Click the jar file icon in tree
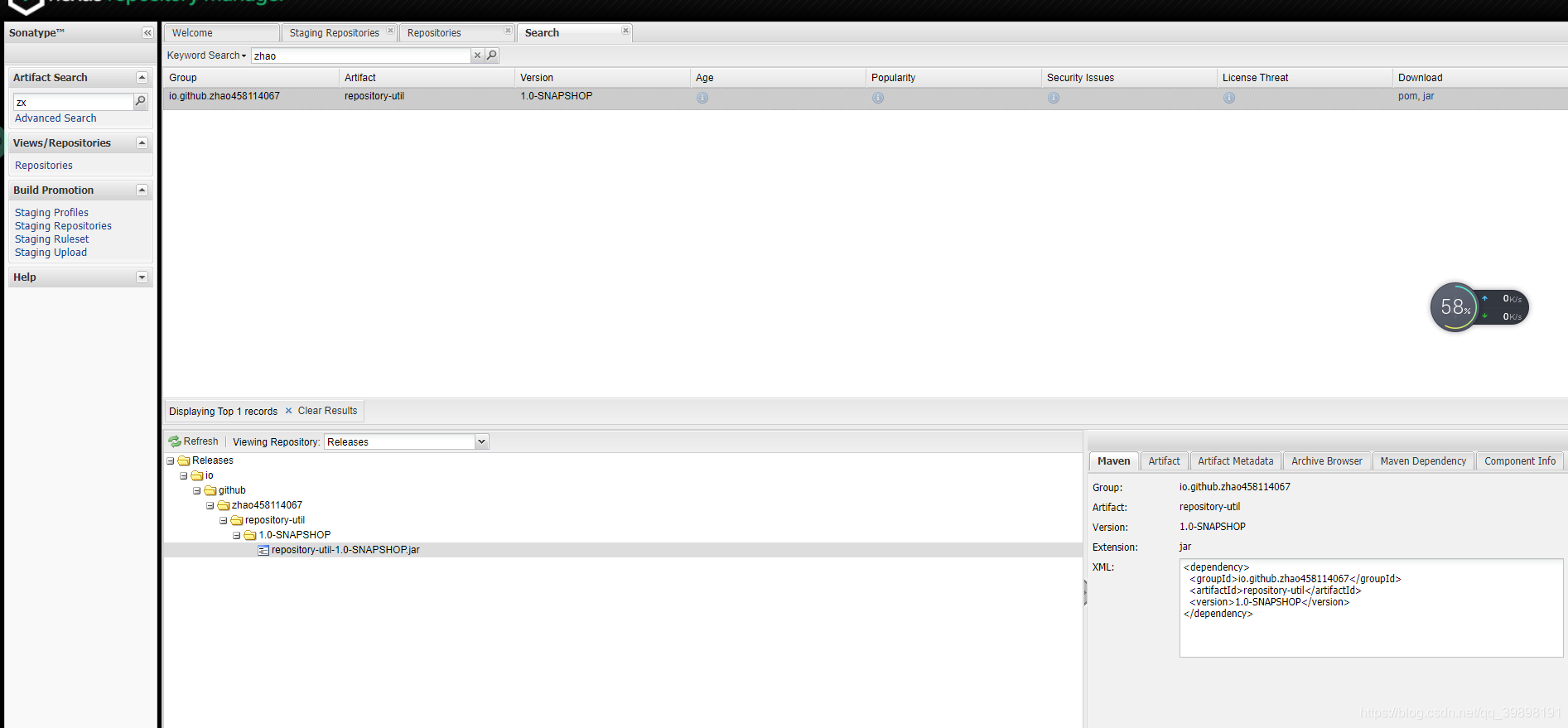The width and height of the screenshot is (1568, 728). [263, 550]
